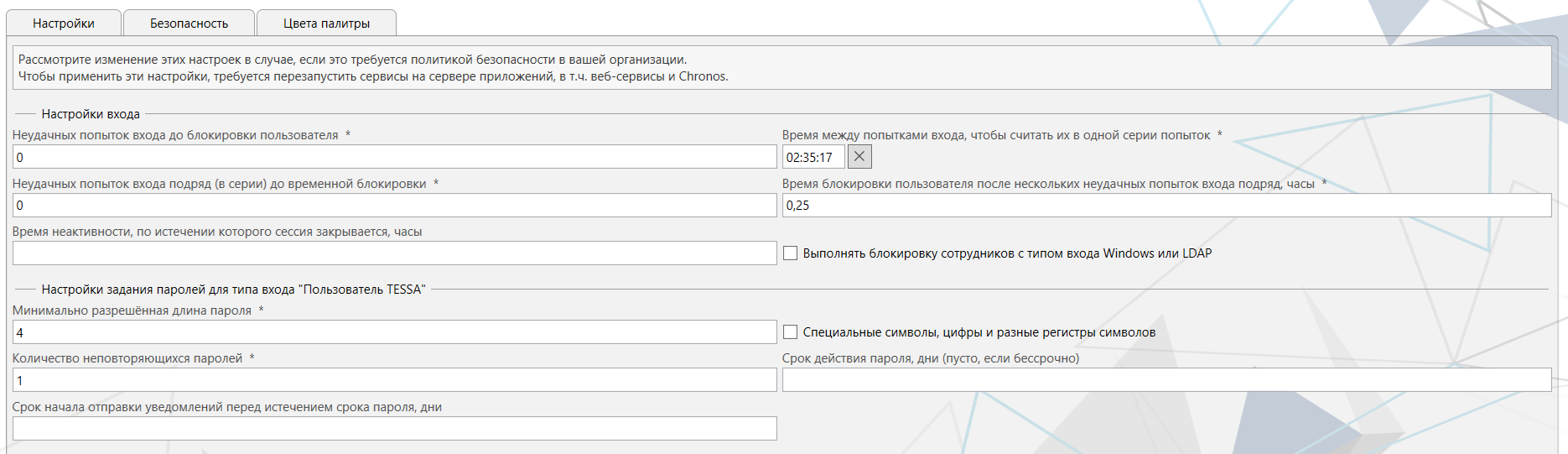
Task: Click the password expiry notification start days field
Action: [x=394, y=429]
